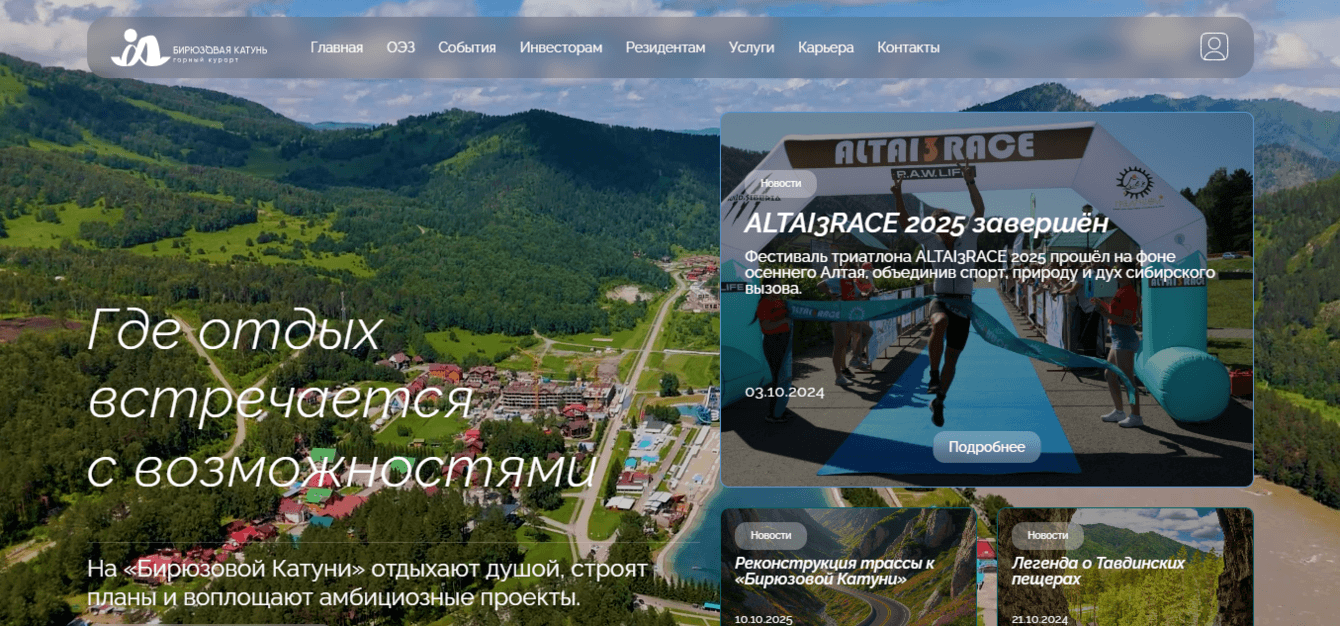Viewport: 1340px width, 626px height.
Task: Click the Бирюзовая Катунь logo
Action: (189, 48)
